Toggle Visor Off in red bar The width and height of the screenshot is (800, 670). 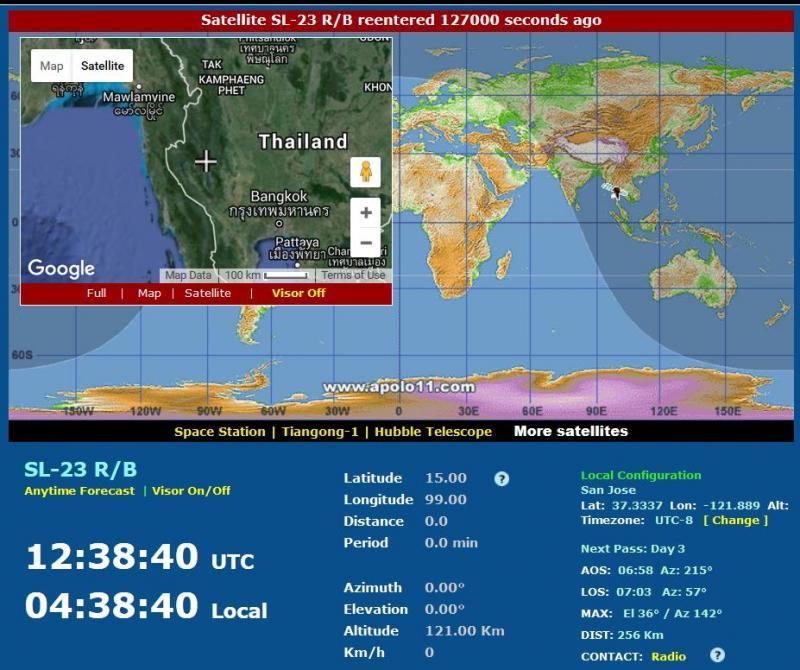coord(298,293)
